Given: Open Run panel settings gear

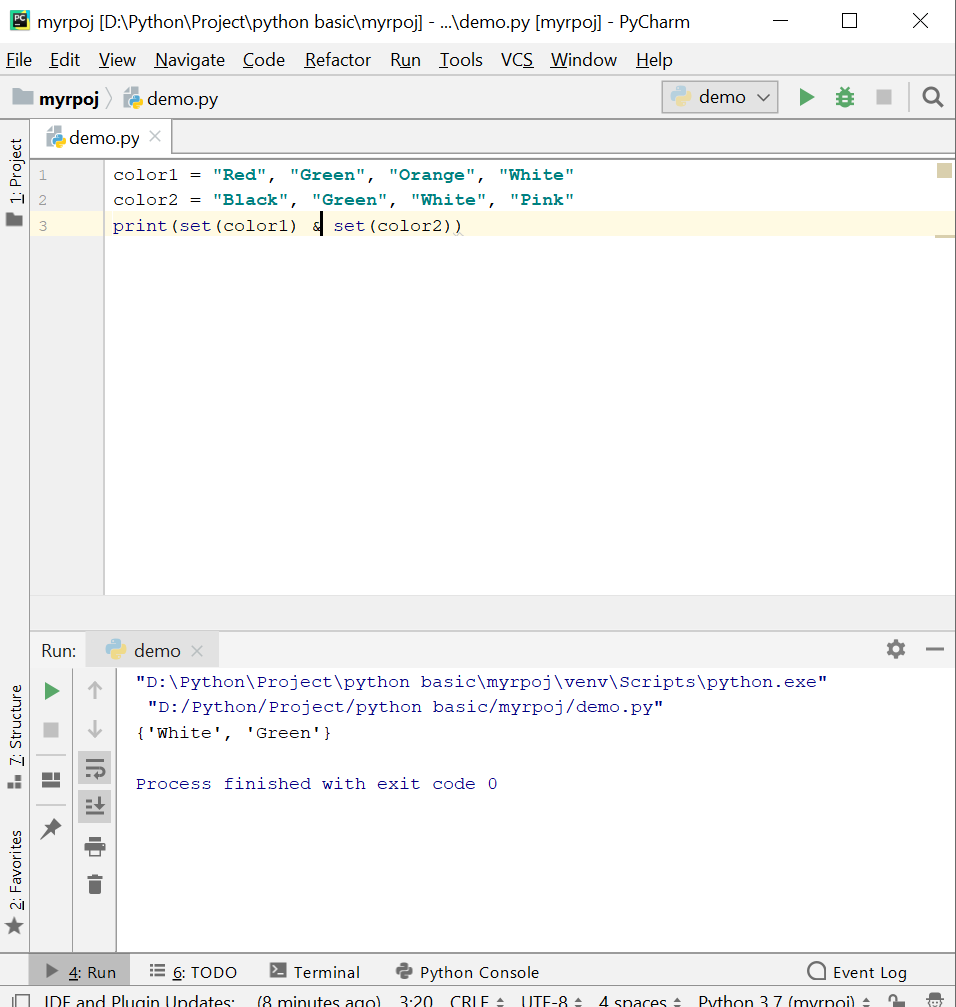Looking at the screenshot, I should pyautogui.click(x=895, y=650).
